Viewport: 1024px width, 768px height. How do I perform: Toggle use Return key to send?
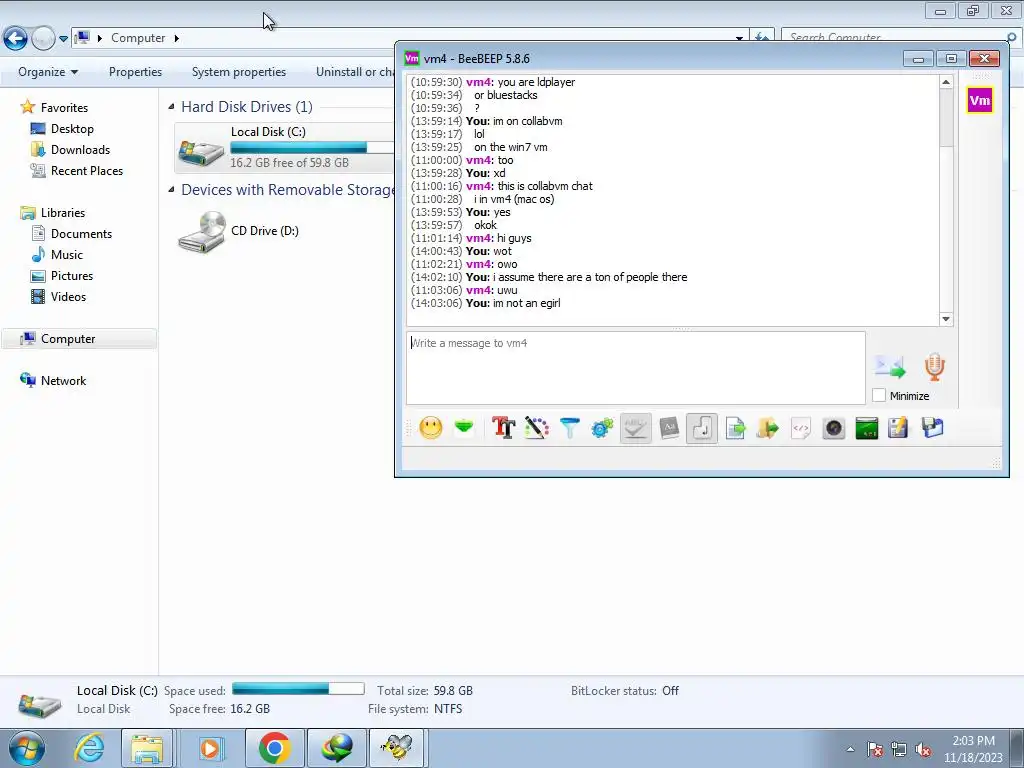702,428
